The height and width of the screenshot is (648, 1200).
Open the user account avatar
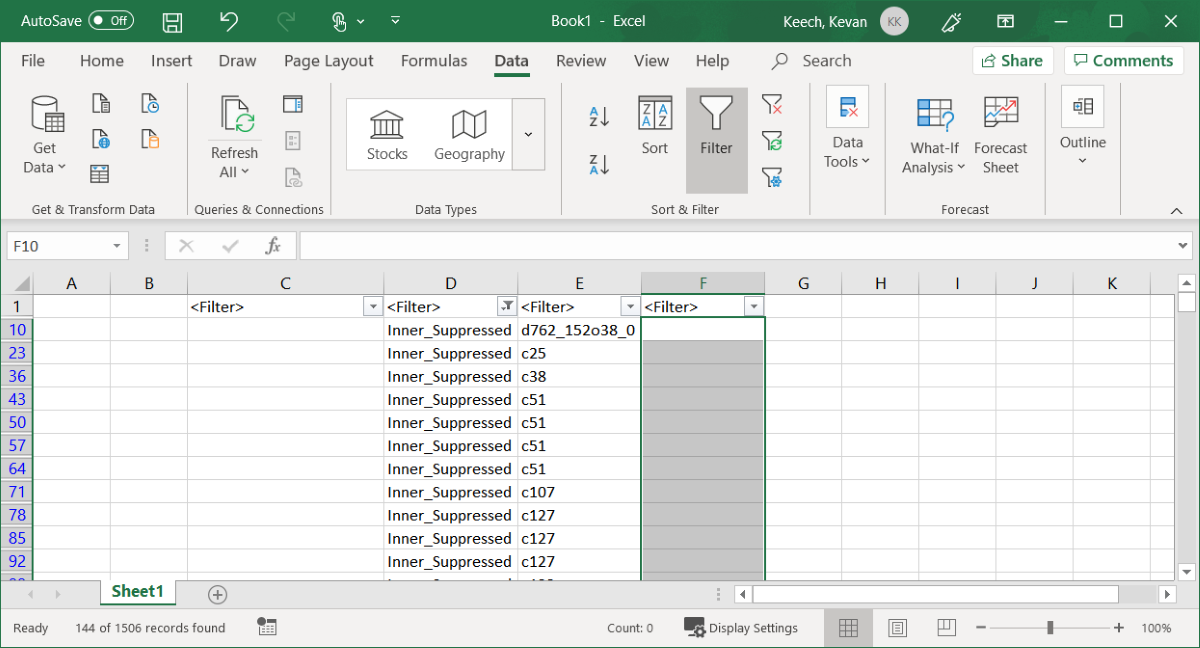(x=894, y=21)
